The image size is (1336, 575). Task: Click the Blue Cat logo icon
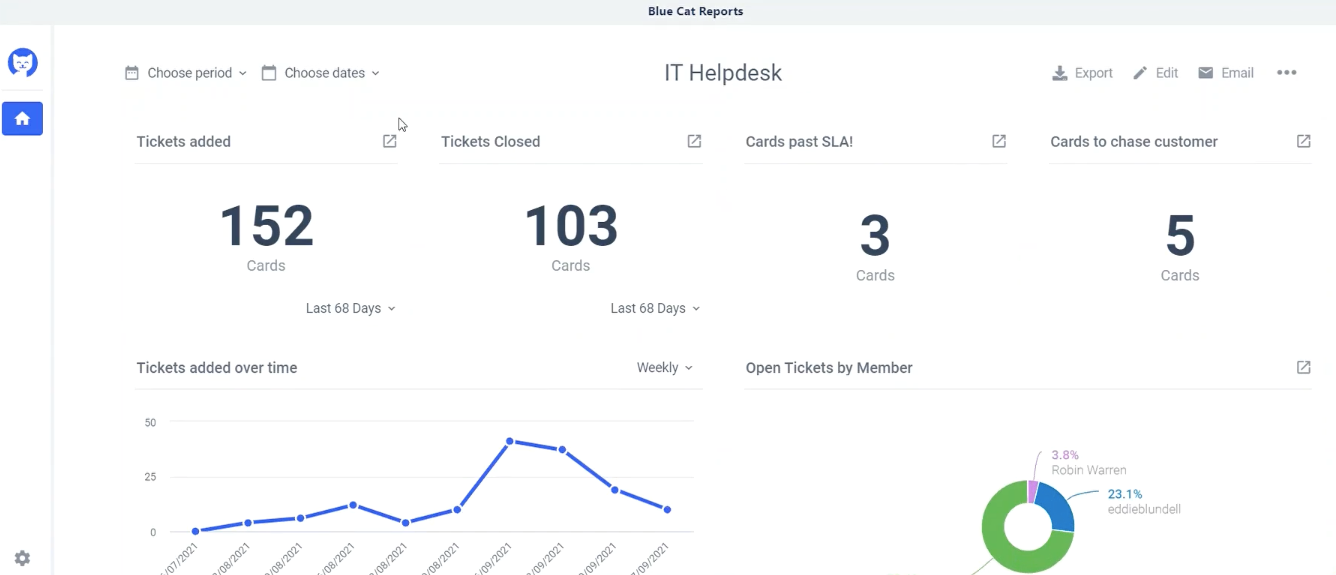[22, 63]
